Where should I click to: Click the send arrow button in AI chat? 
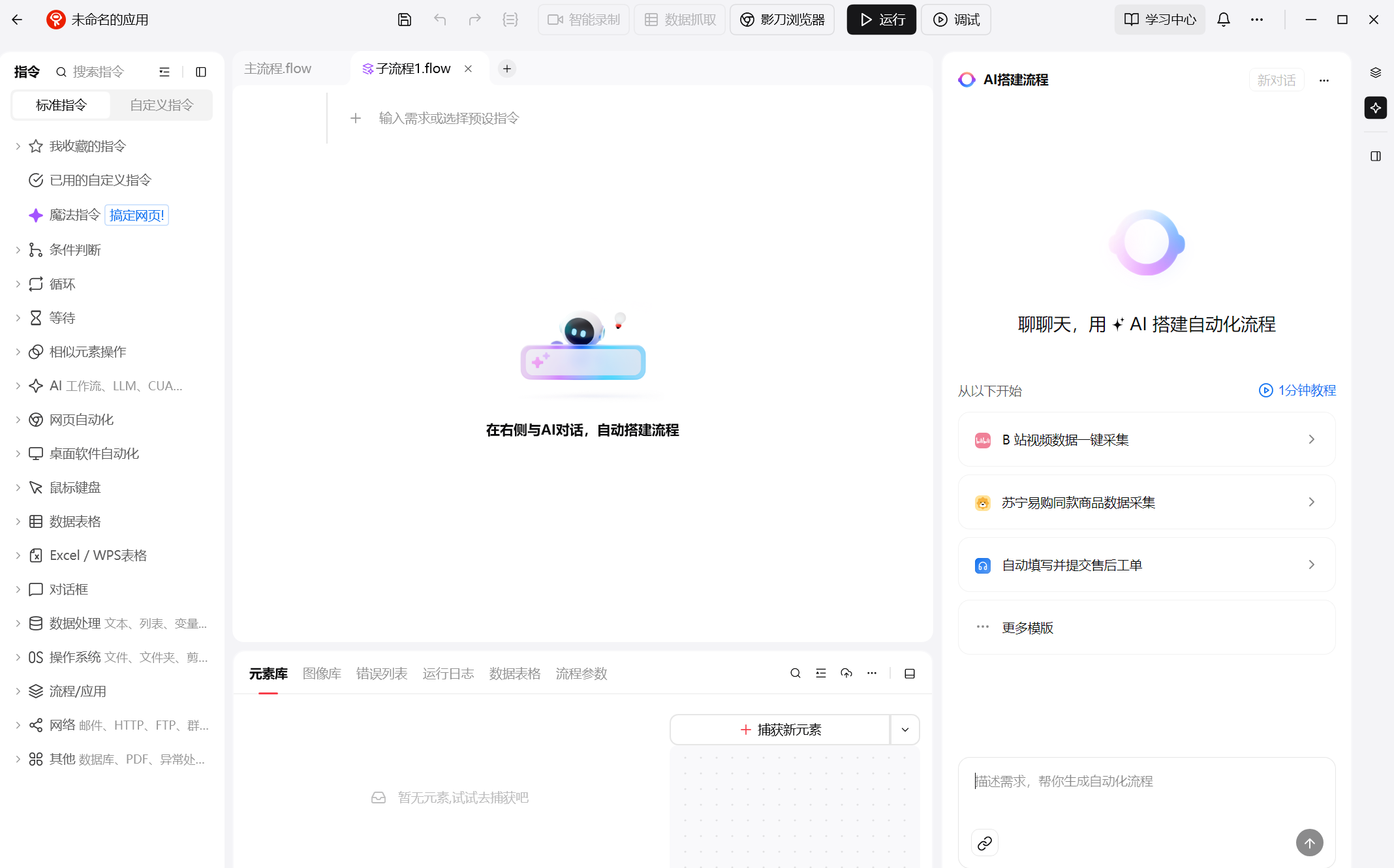(x=1309, y=843)
